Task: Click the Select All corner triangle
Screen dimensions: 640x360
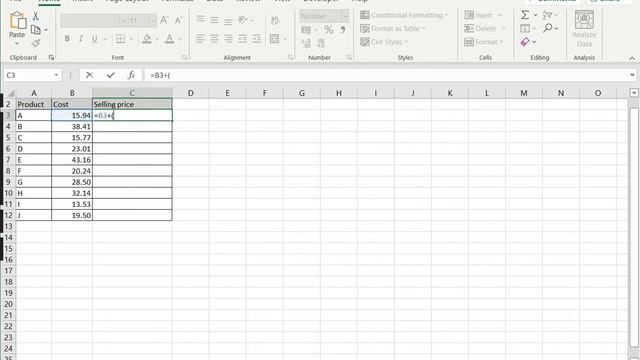Action: pyautogui.click(x=10, y=93)
